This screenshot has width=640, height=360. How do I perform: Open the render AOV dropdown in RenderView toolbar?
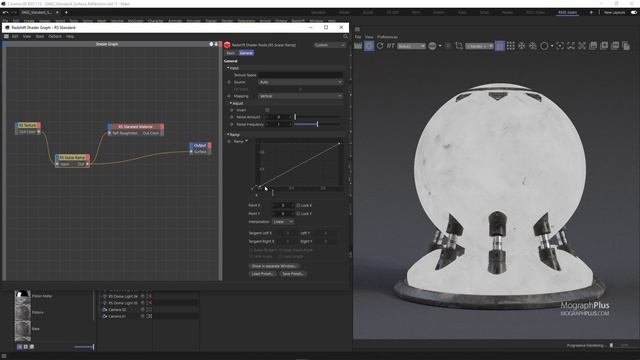pyautogui.click(x=411, y=46)
